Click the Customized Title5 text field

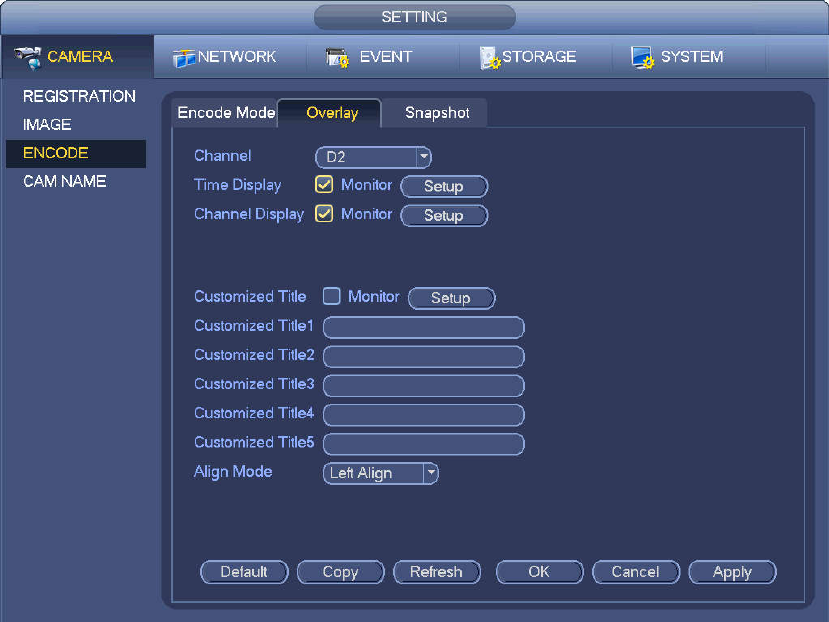pyautogui.click(x=423, y=444)
